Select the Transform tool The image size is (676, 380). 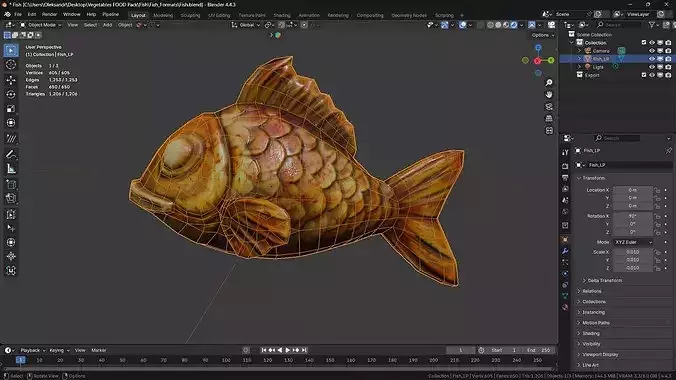(11, 123)
